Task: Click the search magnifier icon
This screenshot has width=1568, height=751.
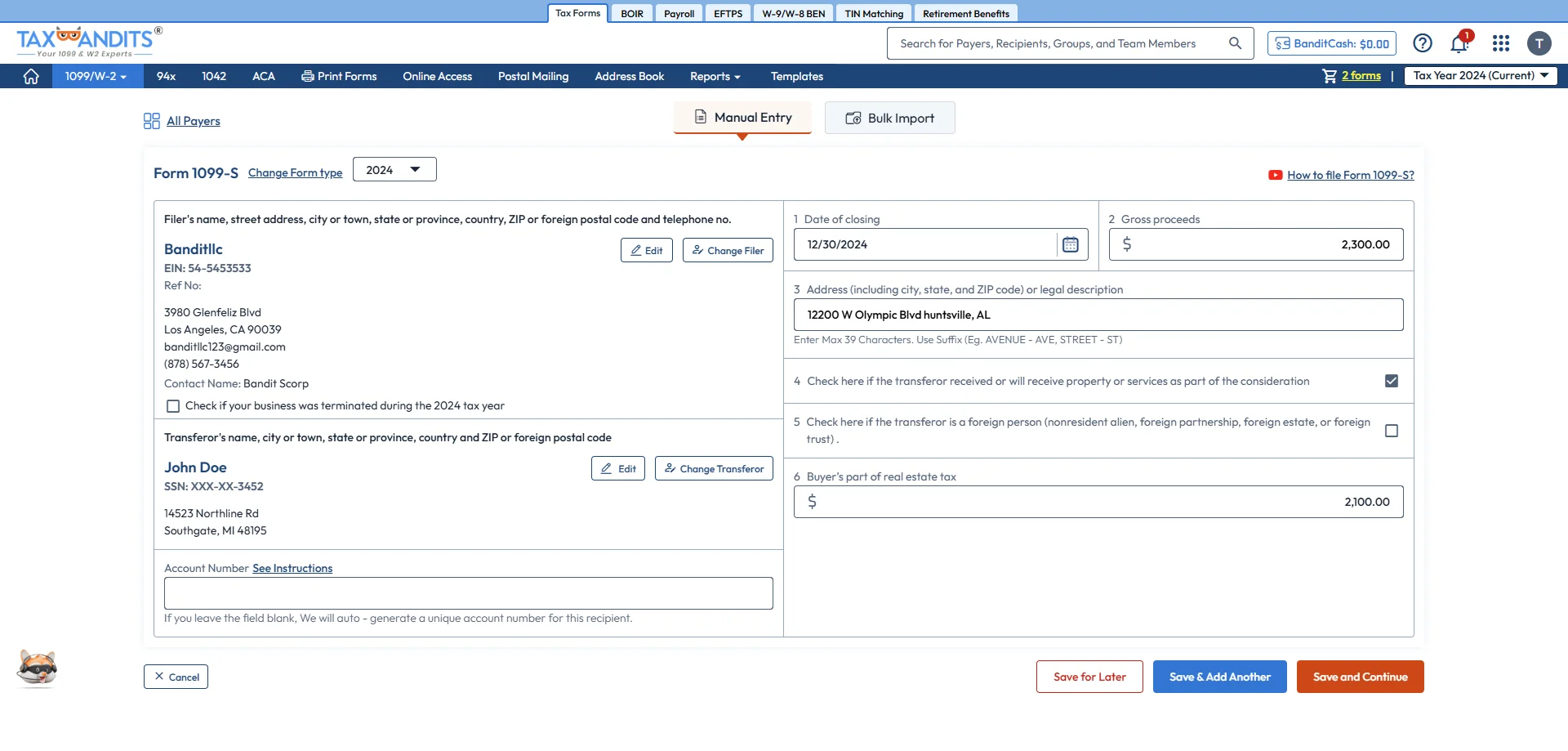Action: click(1235, 43)
